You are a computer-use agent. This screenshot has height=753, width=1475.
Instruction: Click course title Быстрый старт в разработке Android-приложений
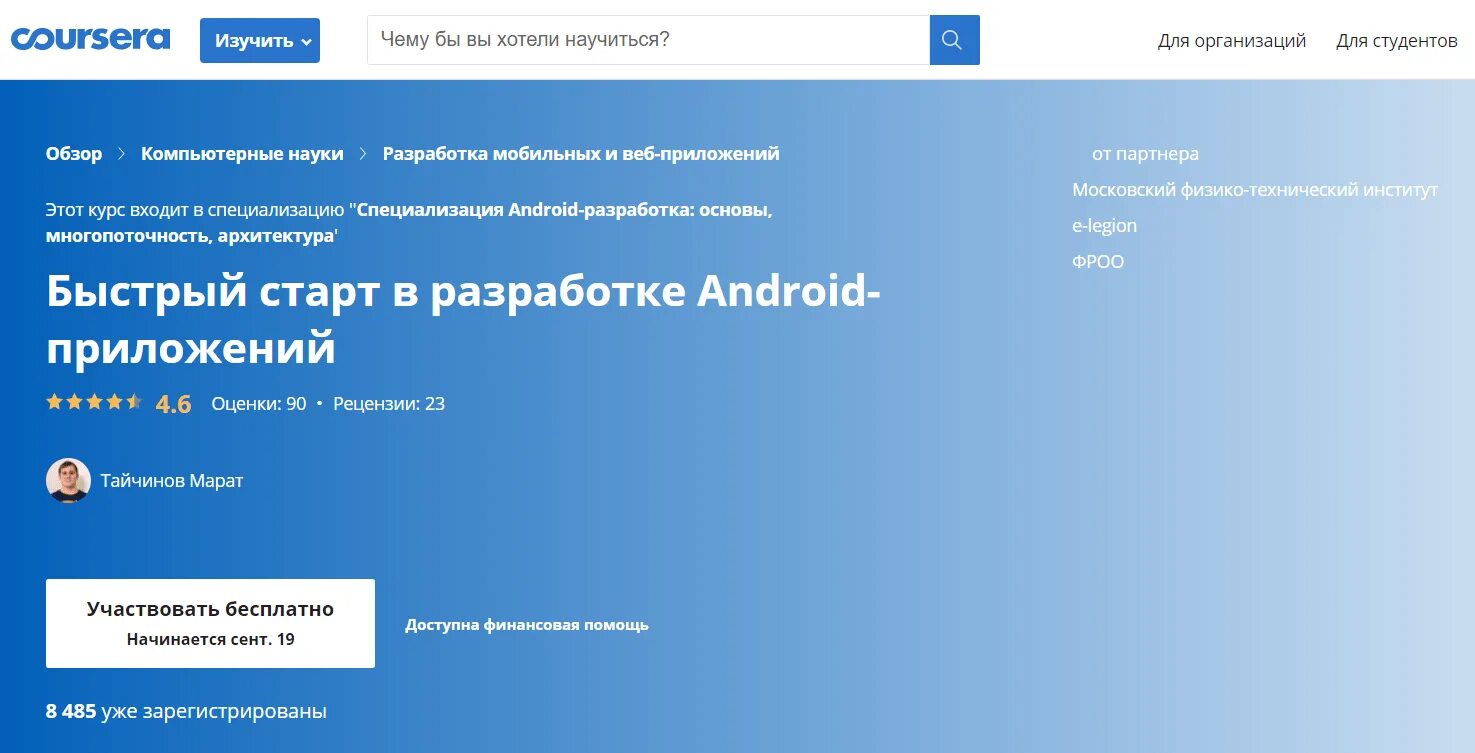[463, 318]
